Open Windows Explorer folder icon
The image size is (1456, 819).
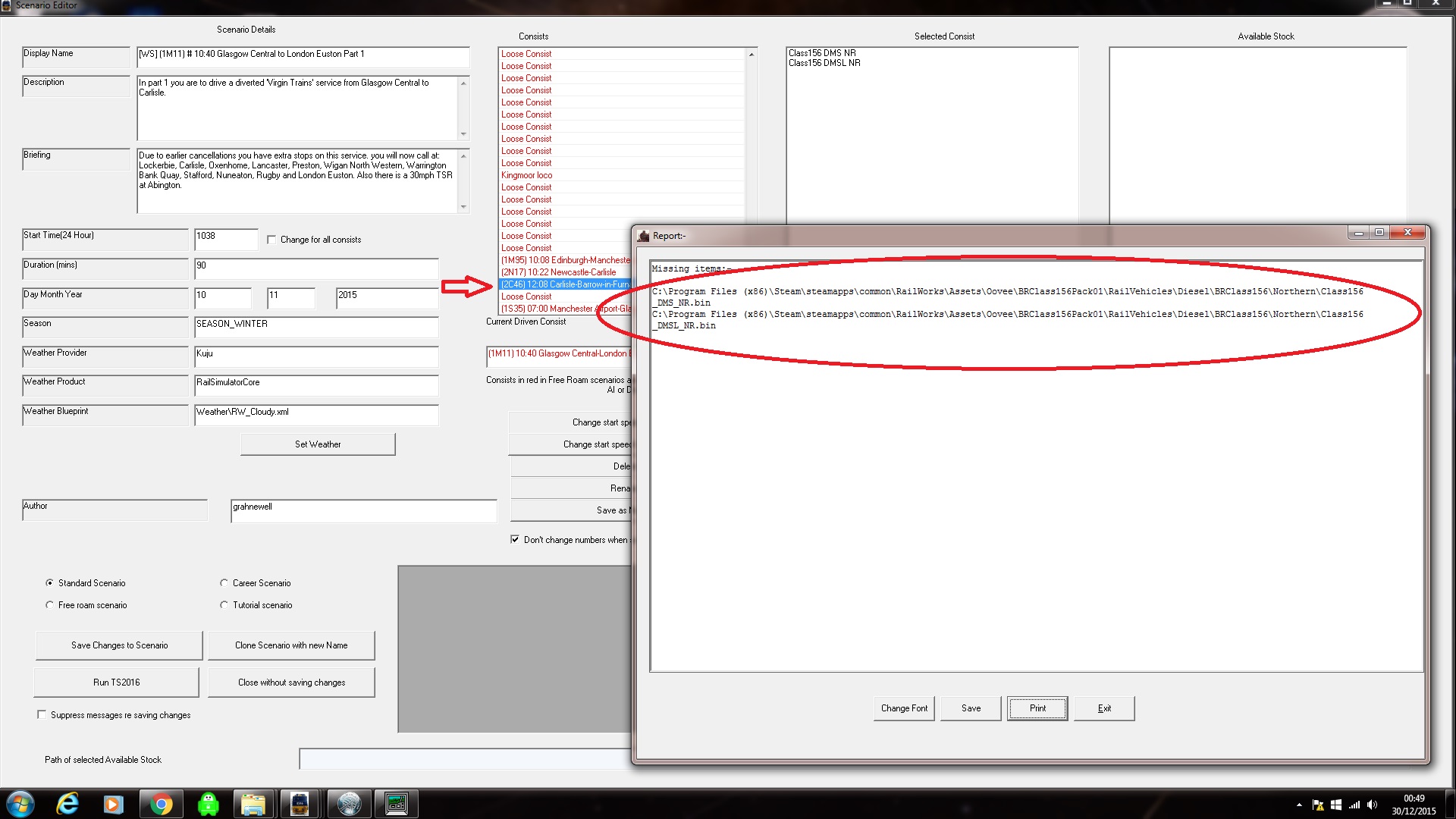tap(253, 804)
